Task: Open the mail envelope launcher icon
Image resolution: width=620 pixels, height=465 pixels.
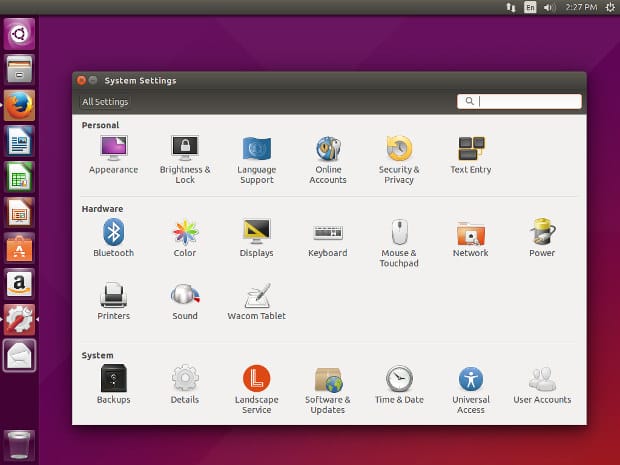Action: click(19, 355)
